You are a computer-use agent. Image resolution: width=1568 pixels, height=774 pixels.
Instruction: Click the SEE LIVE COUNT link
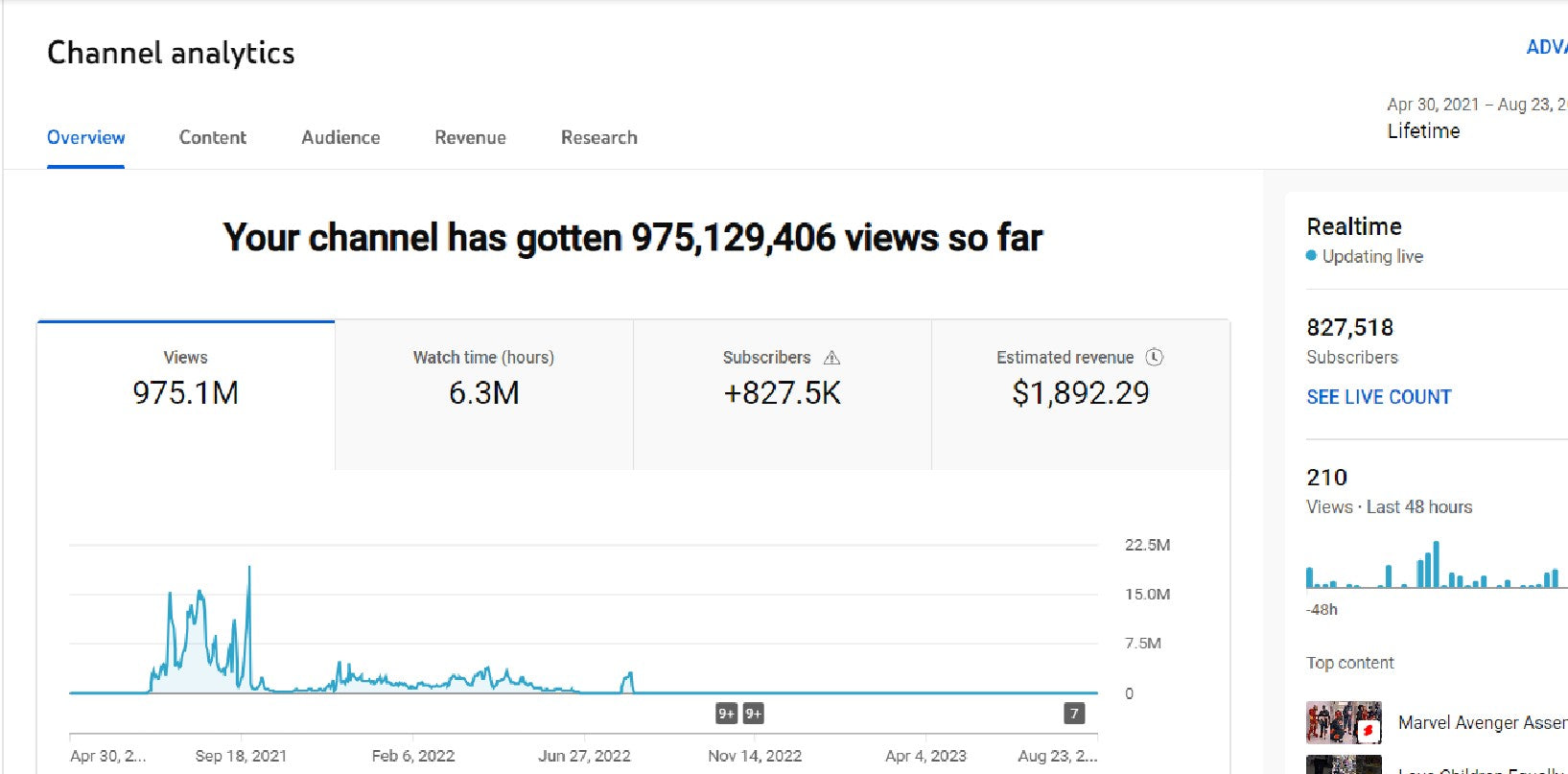click(x=1378, y=397)
